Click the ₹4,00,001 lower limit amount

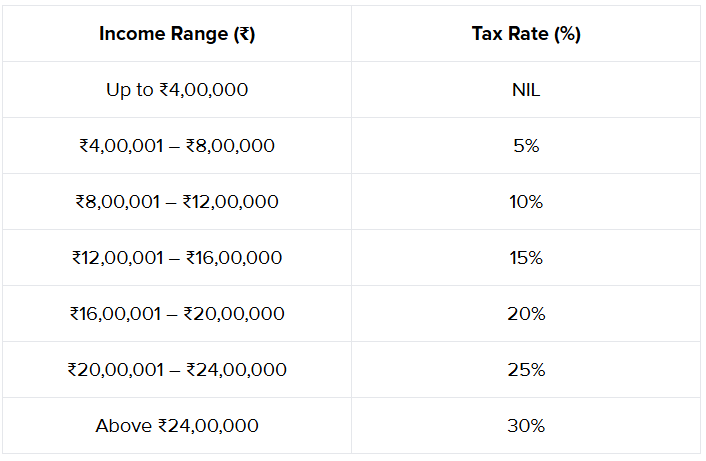coord(120,146)
